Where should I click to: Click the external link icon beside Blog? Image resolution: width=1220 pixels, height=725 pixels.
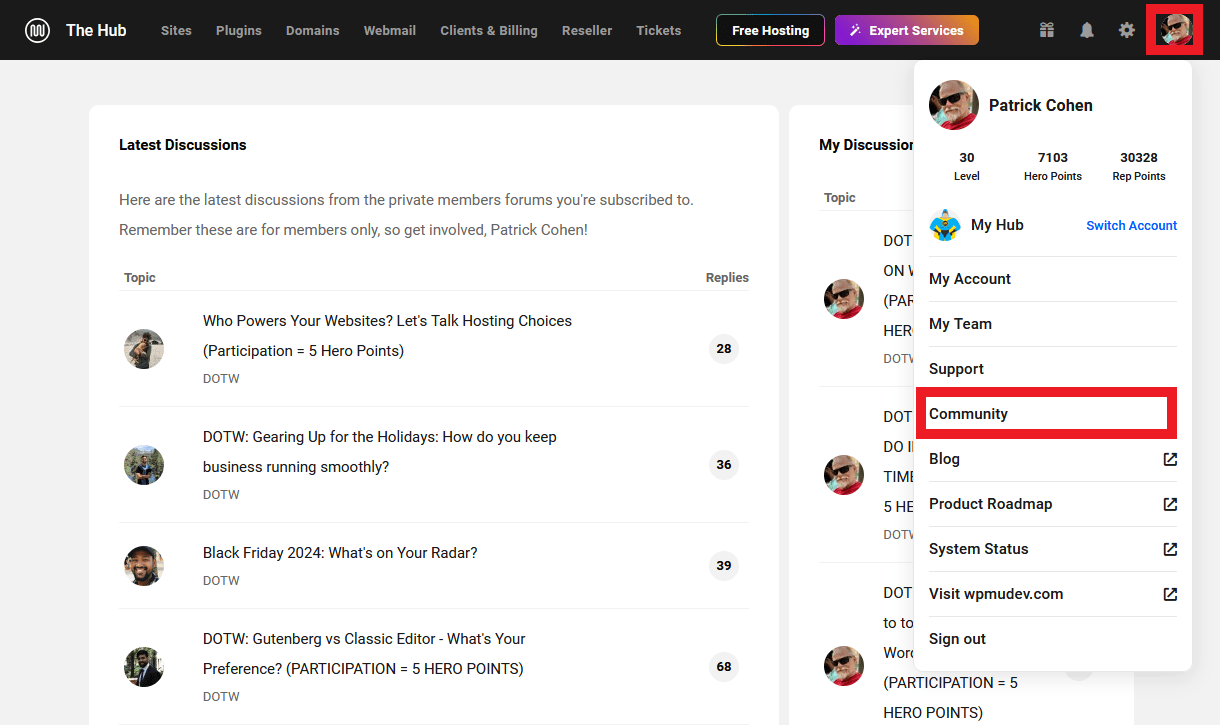1170,459
